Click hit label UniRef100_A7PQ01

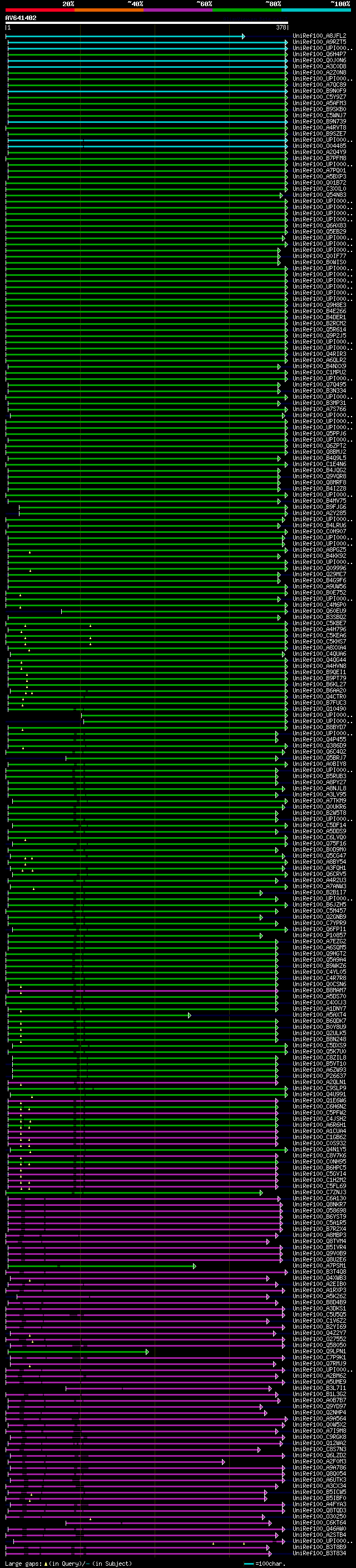[x=319, y=170]
